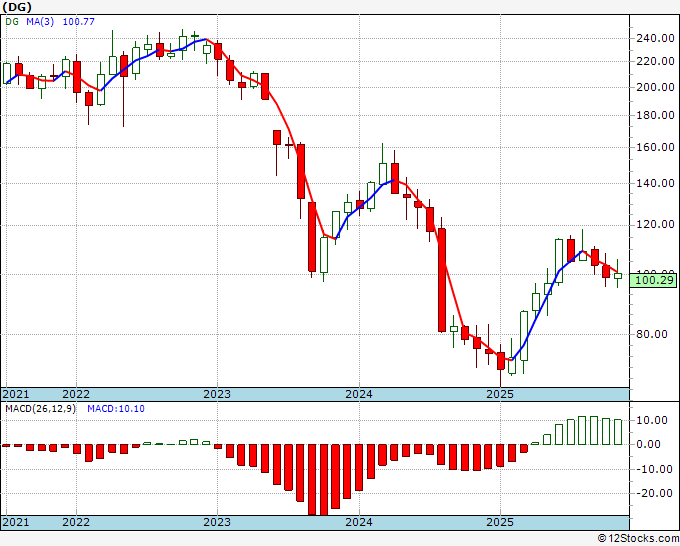Click the (DG) chart title

point(17,7)
